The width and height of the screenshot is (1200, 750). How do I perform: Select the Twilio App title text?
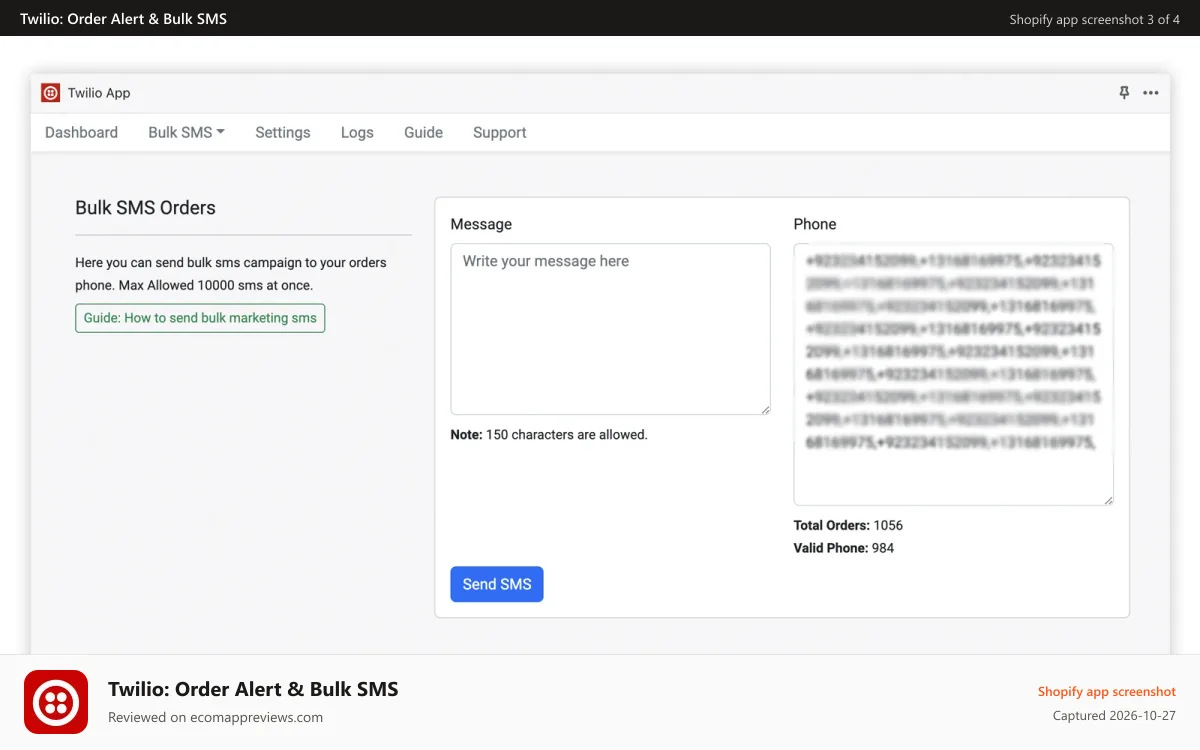point(99,93)
